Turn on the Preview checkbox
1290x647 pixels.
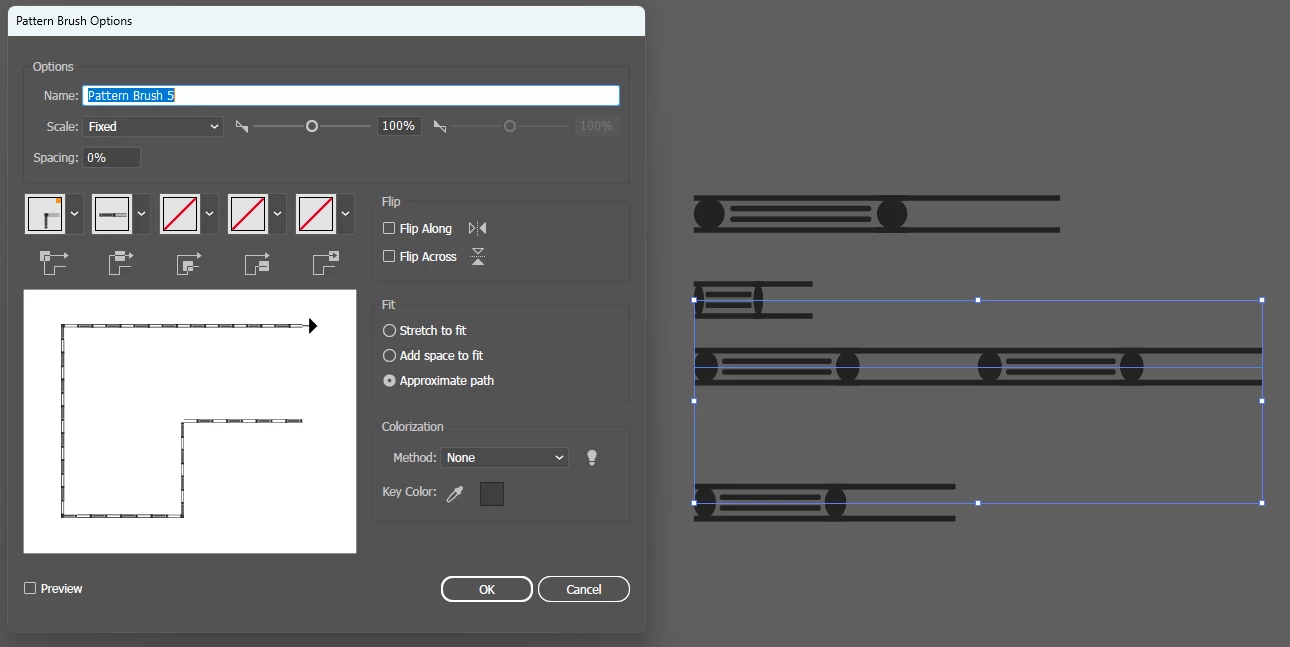point(30,589)
